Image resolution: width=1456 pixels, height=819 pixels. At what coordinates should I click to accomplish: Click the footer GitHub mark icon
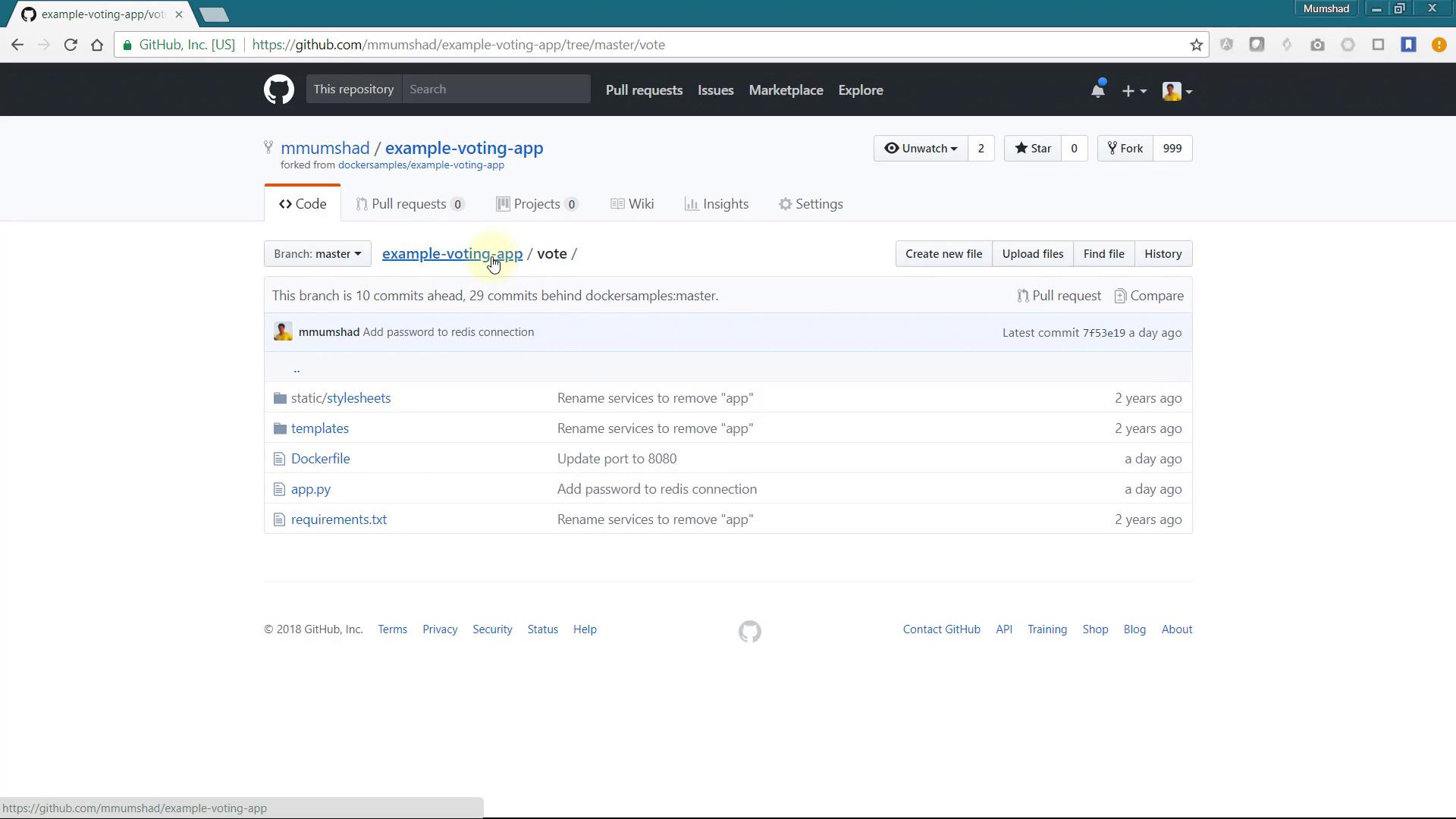749,631
